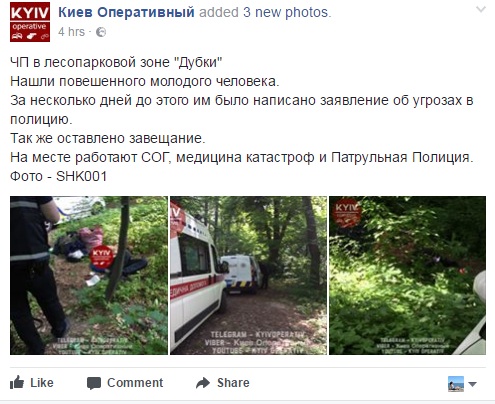Viewport: 495px width, 404px height.
Task: Click the public globe privacy icon
Action: (x=101, y=32)
